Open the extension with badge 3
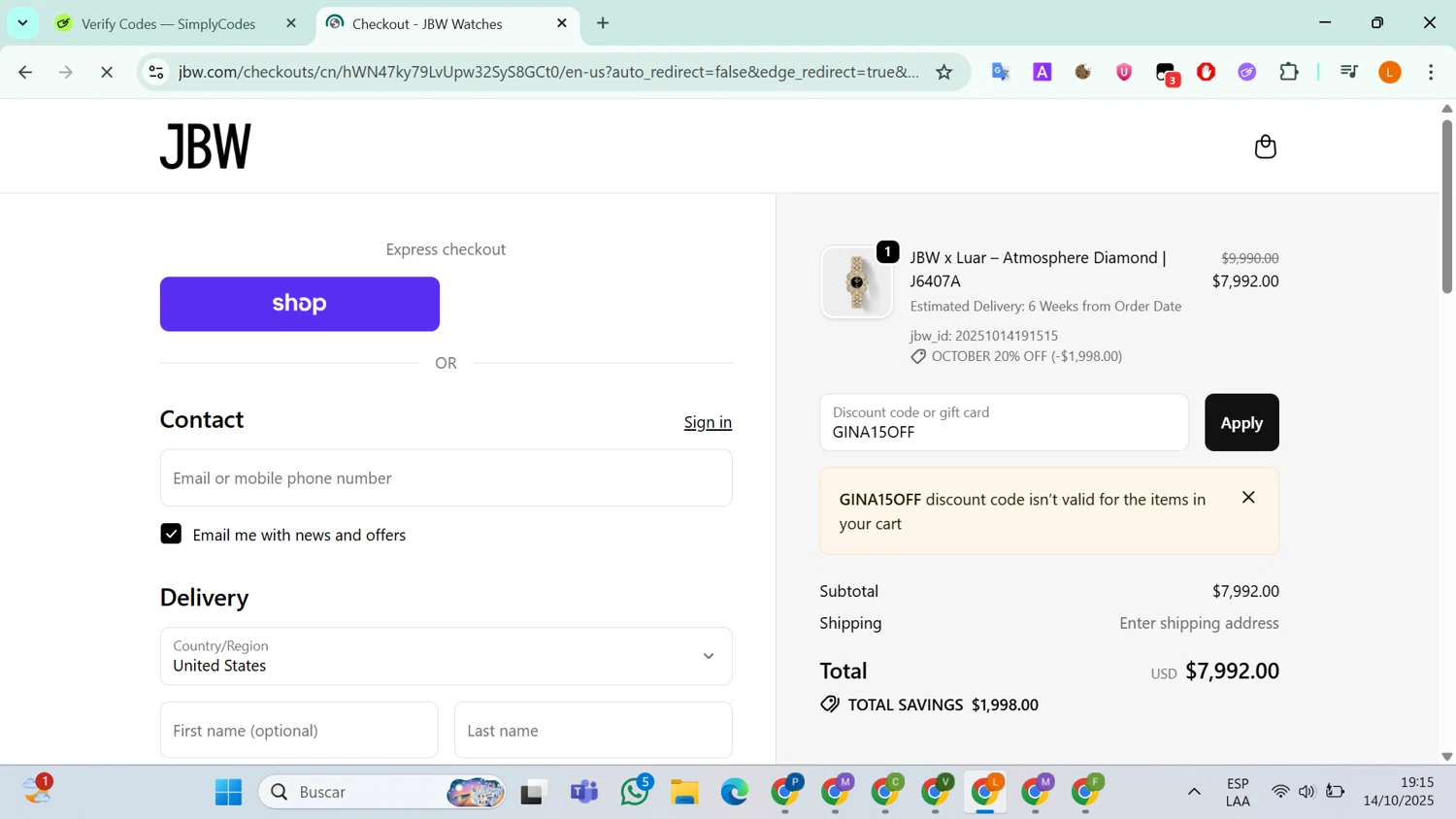1456x819 pixels. click(x=1167, y=74)
